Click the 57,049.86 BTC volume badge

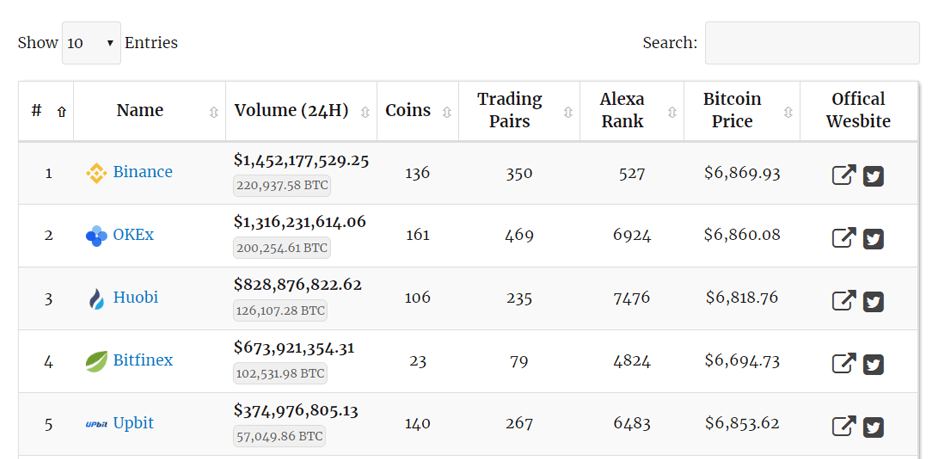coord(279,436)
